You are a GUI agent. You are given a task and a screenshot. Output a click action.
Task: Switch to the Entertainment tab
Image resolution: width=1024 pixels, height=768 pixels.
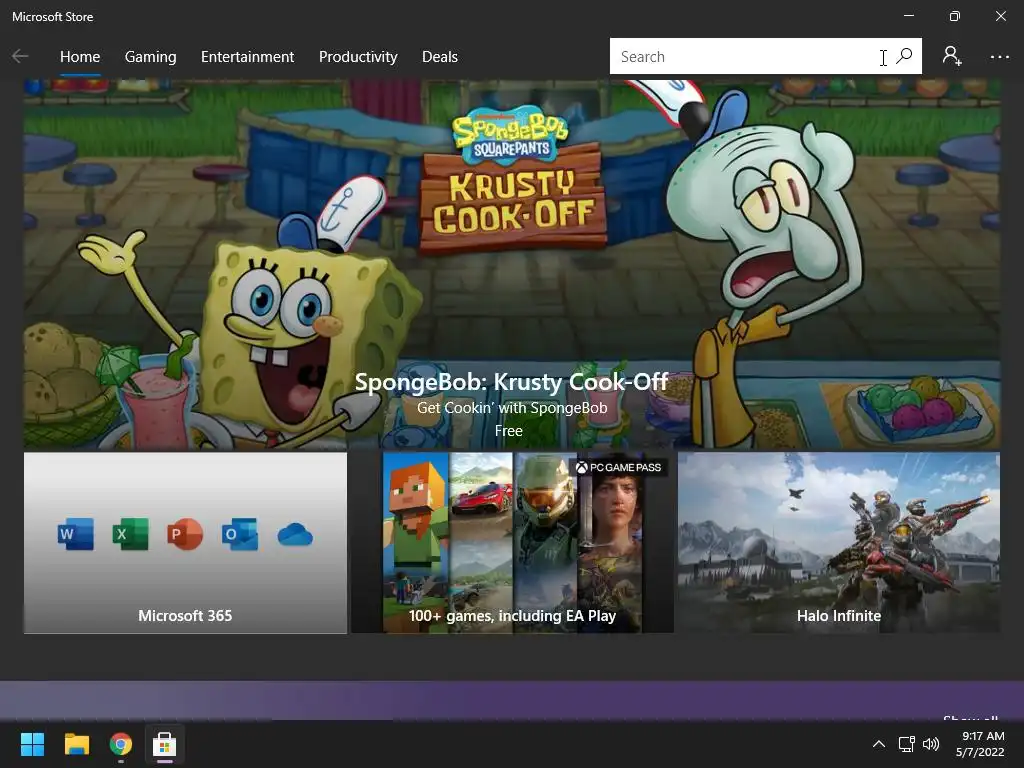click(248, 57)
